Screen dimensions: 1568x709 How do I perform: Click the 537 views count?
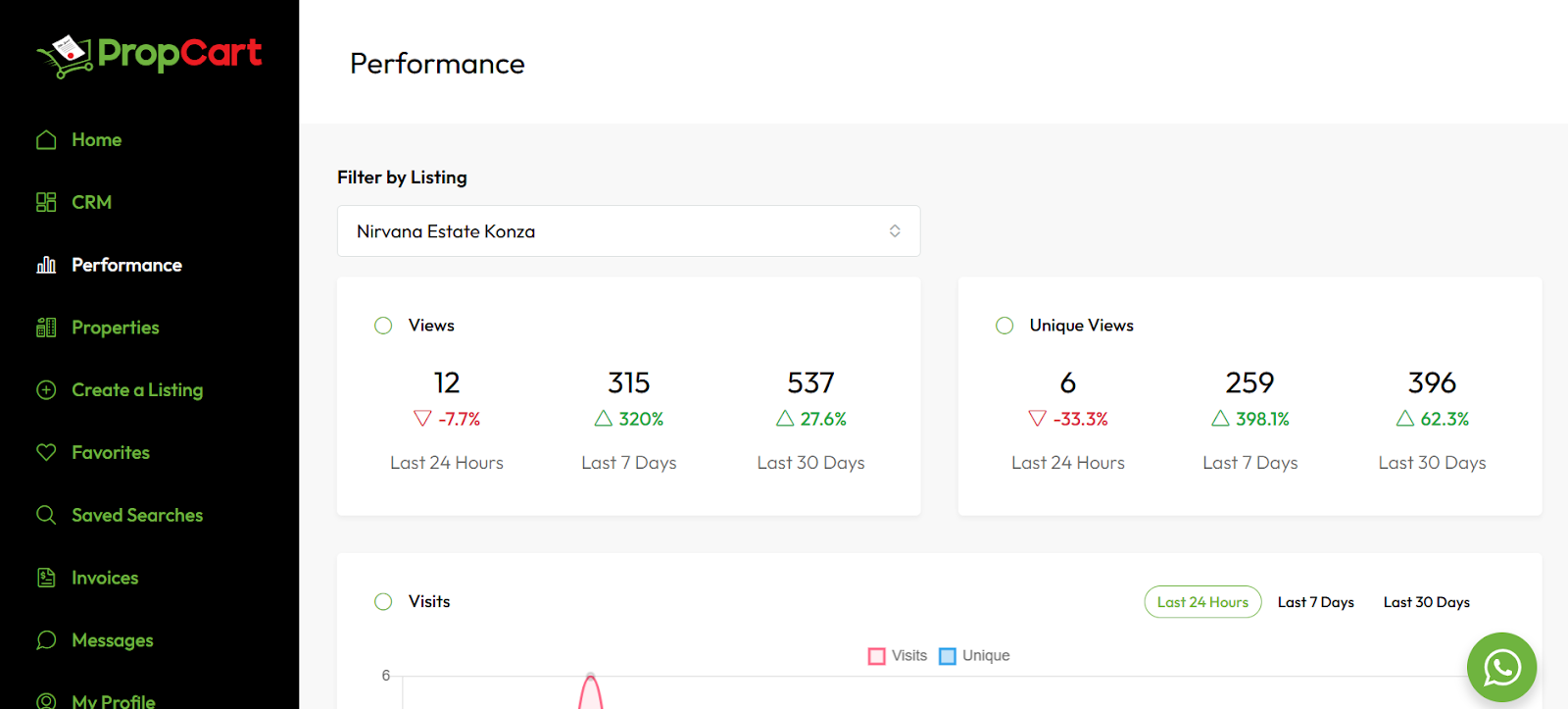coord(810,382)
